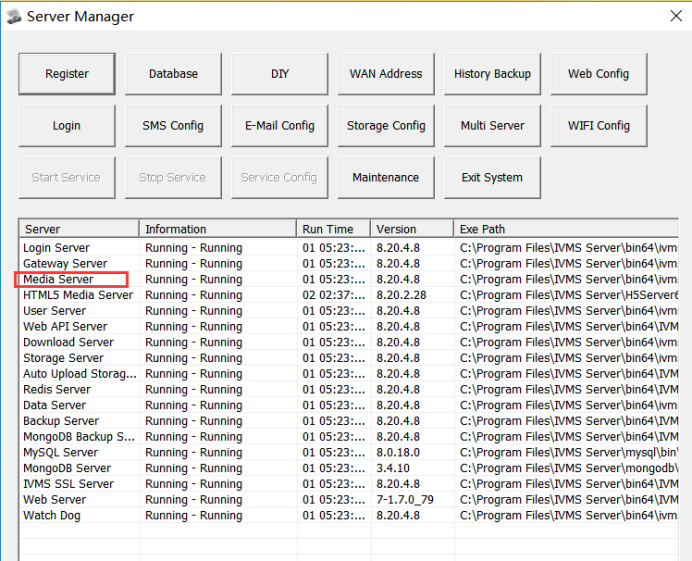
Task: Sort by the Exe Path column header
Action: [566, 229]
